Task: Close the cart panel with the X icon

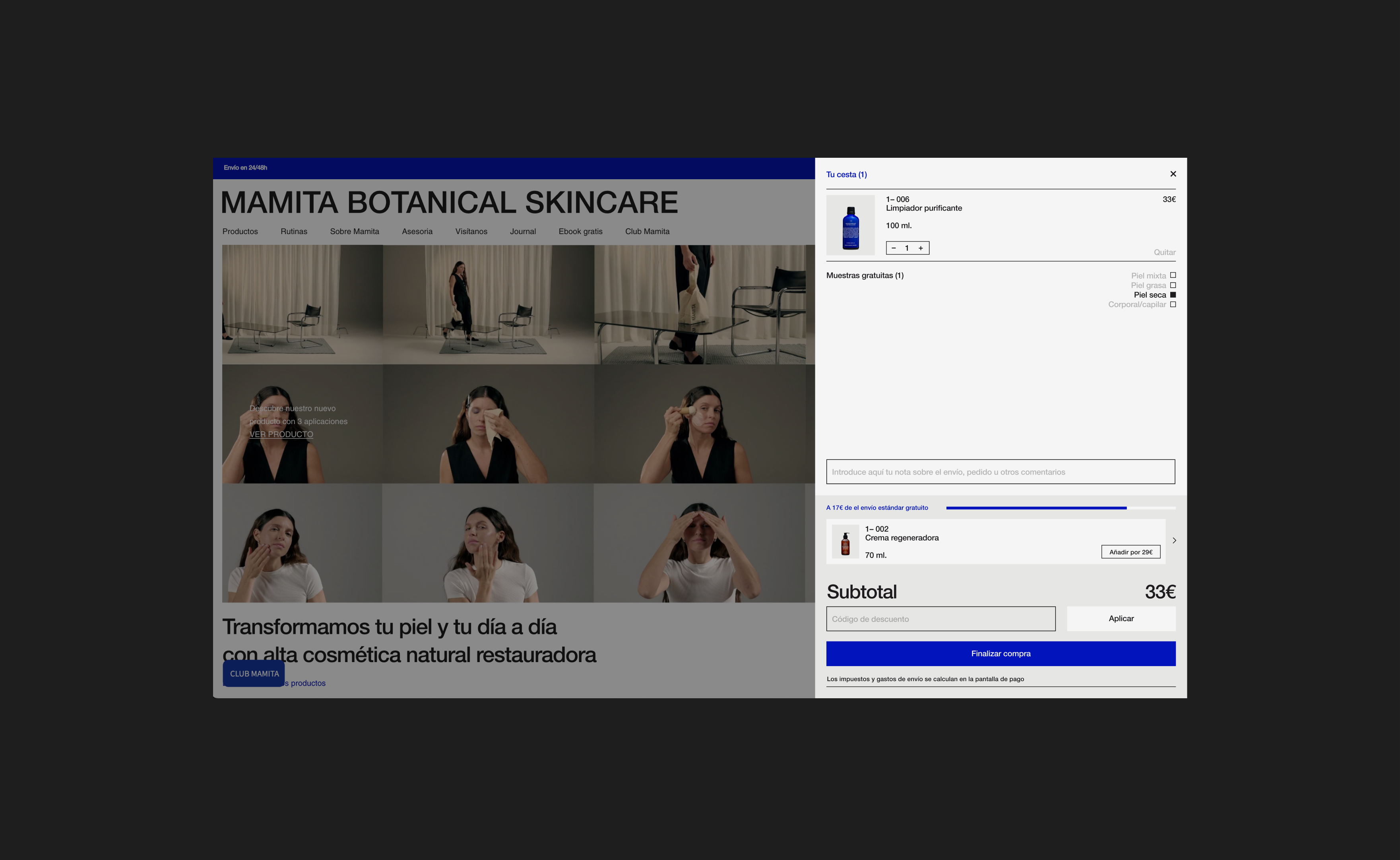Action: pos(1173,174)
